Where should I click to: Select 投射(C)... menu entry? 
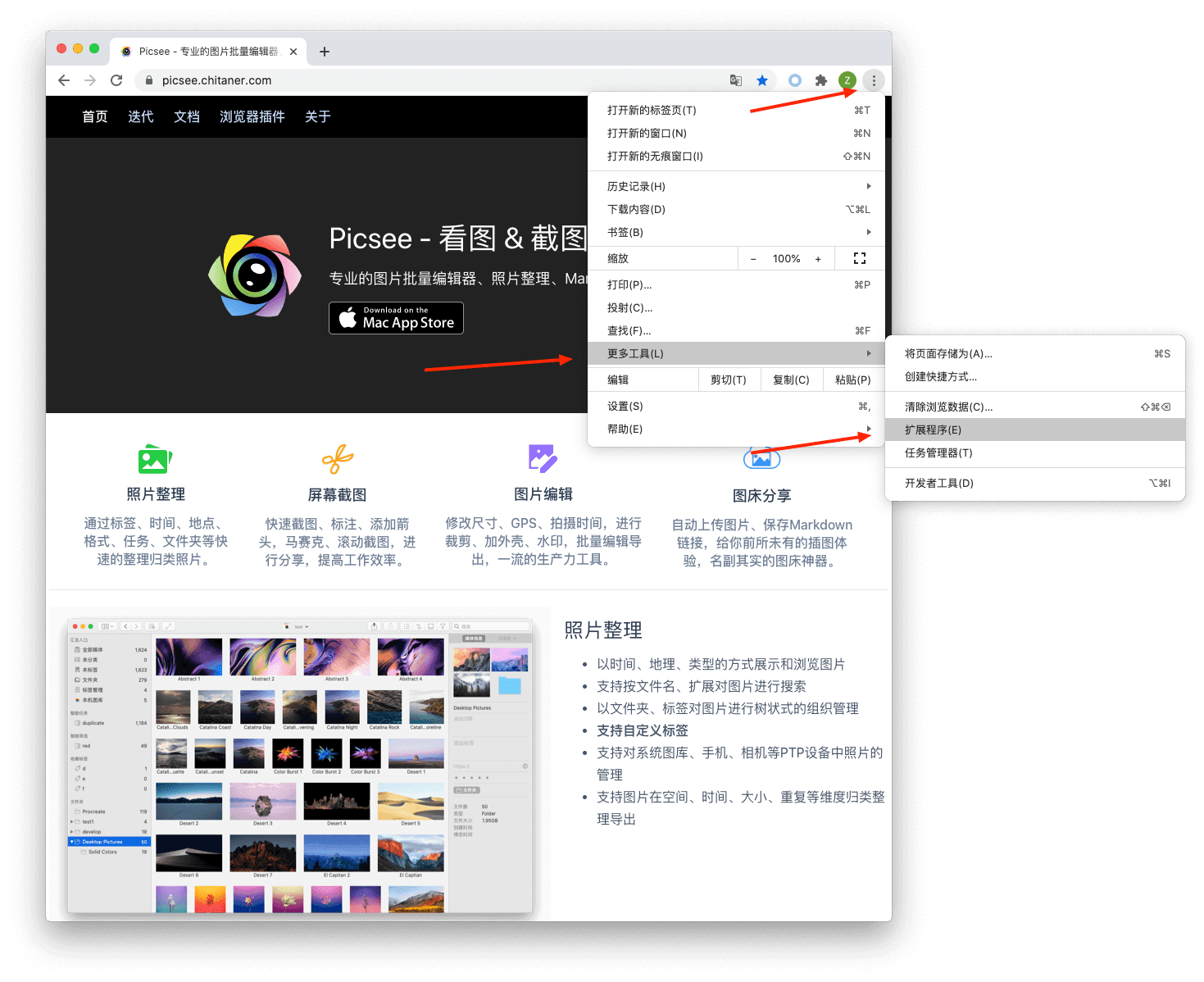[x=736, y=307]
